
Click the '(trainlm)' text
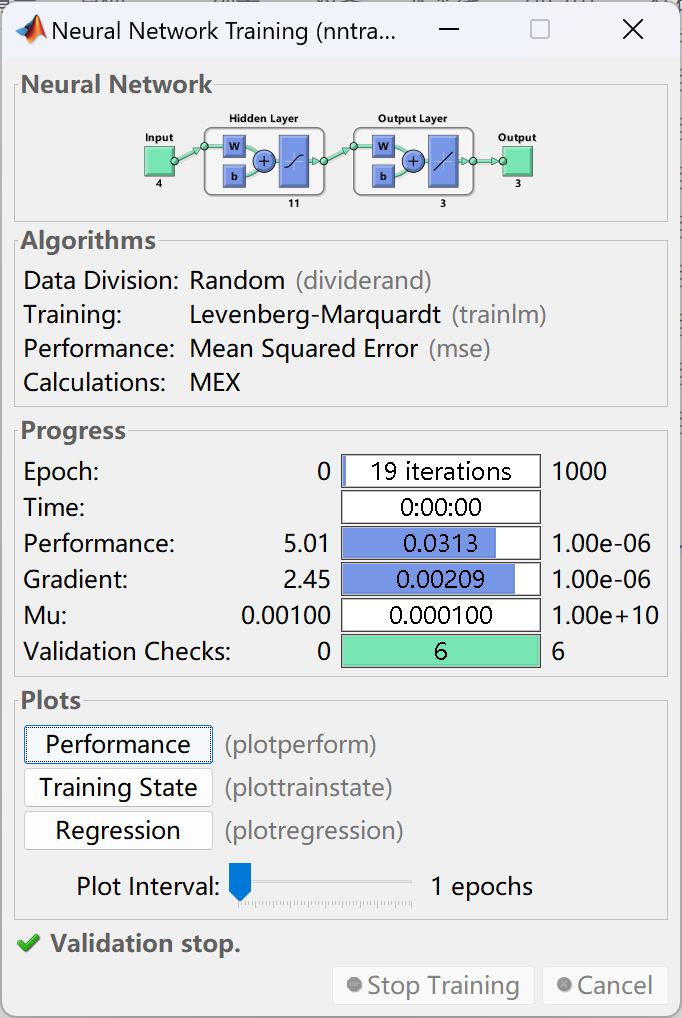click(x=499, y=315)
